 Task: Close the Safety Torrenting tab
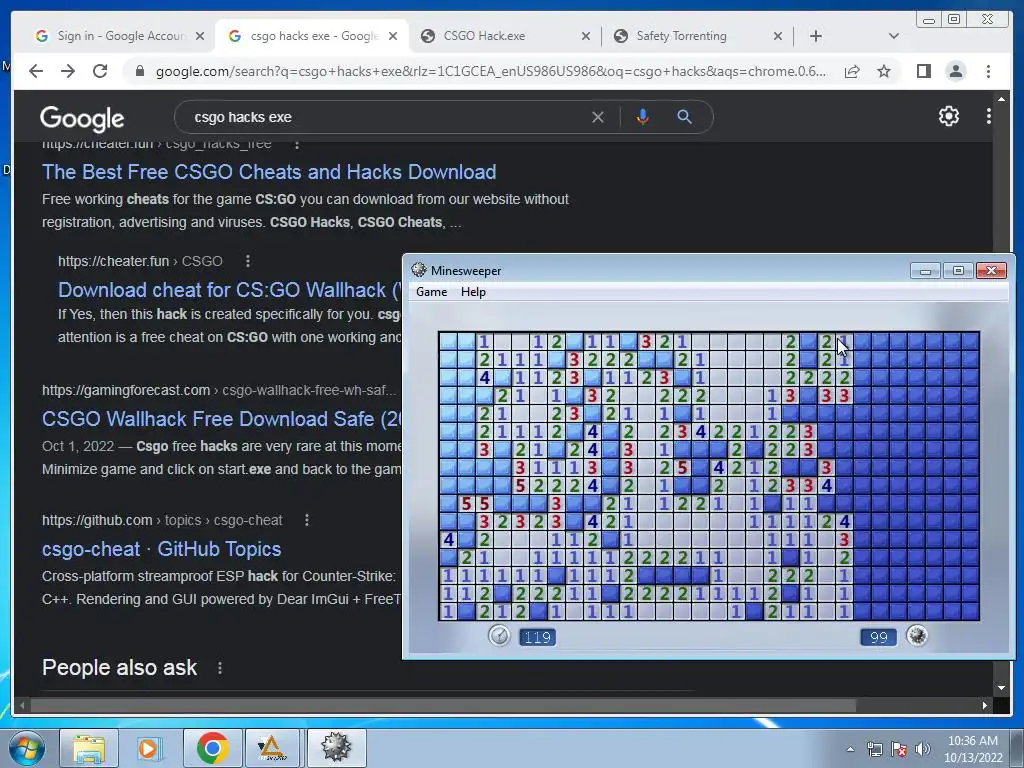[x=777, y=36]
